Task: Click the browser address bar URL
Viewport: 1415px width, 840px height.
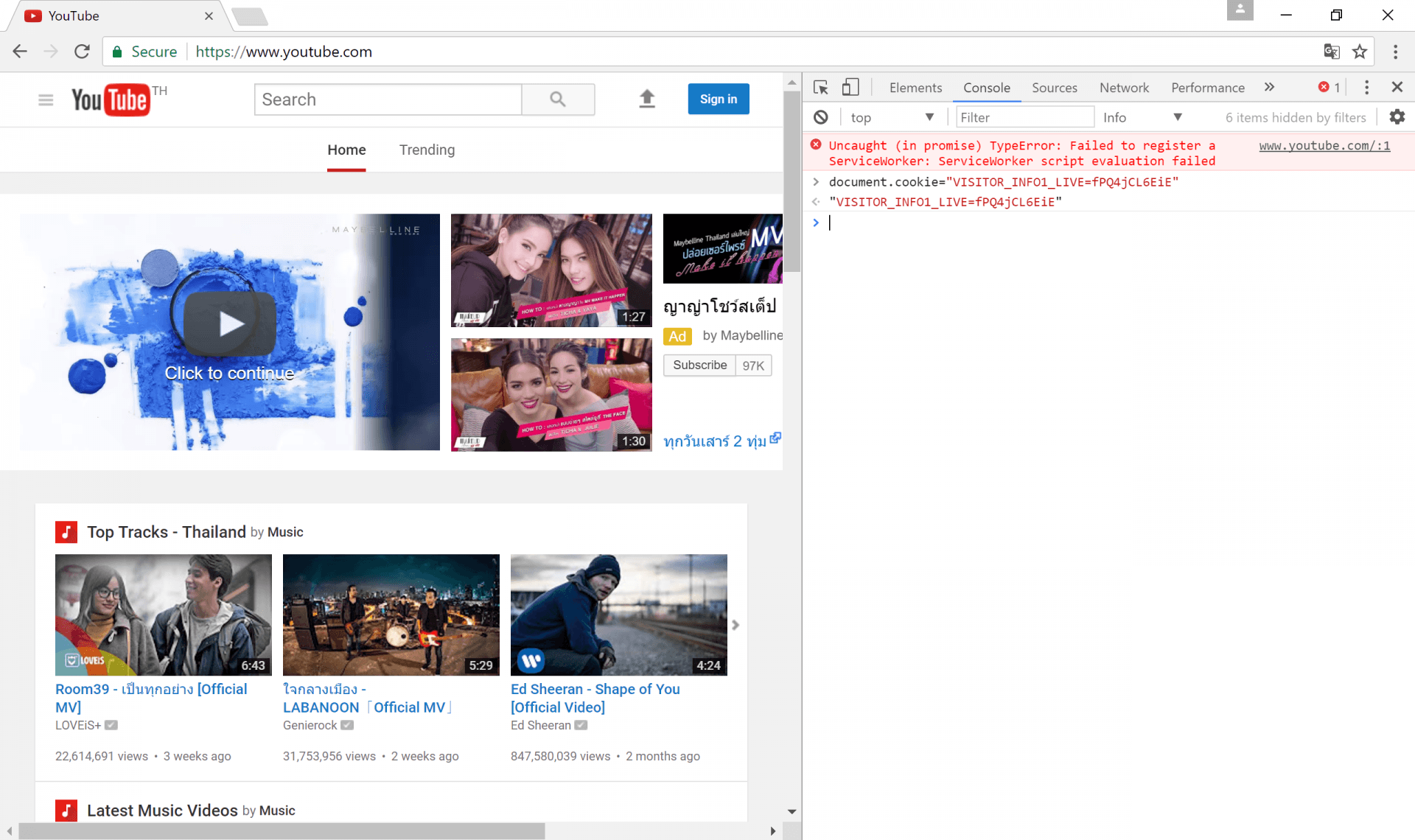Action: 284,52
